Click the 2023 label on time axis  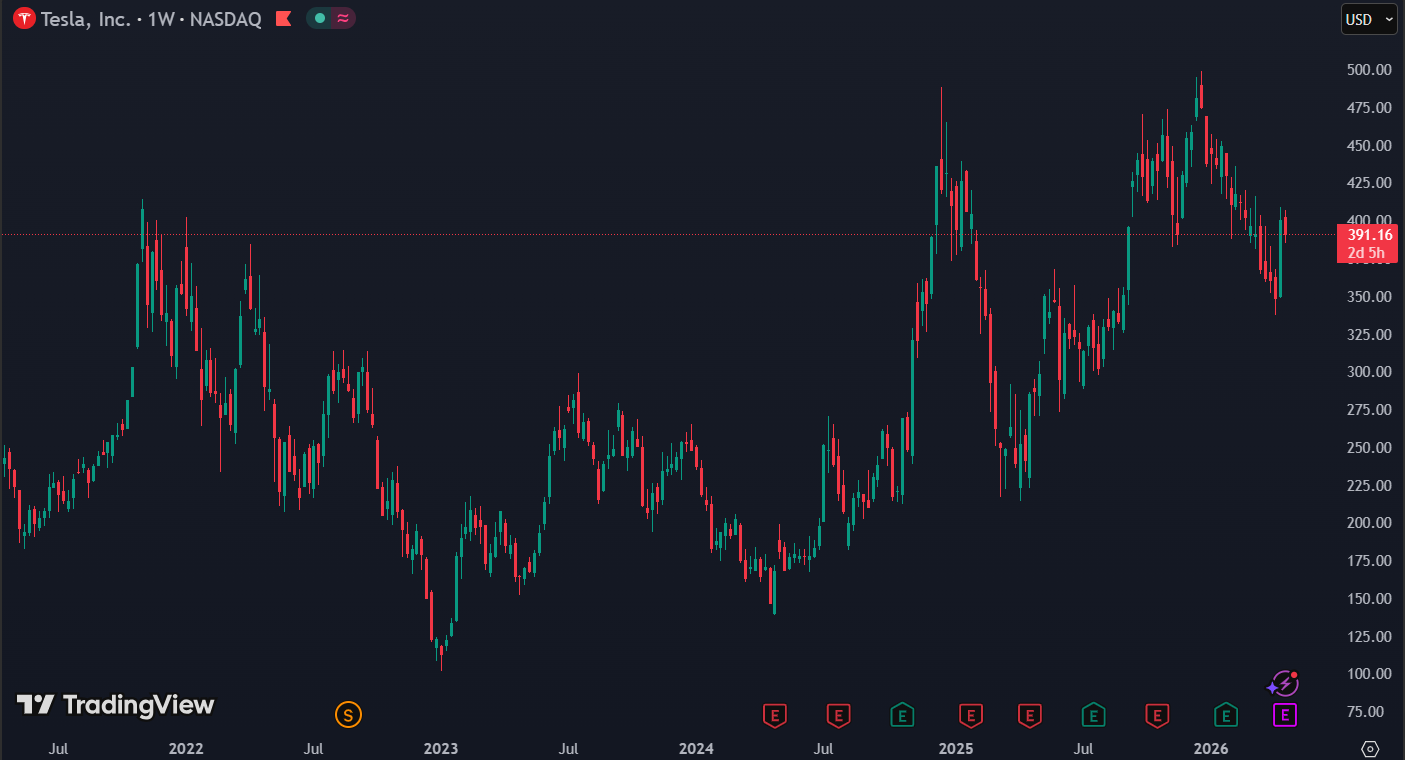(x=441, y=748)
